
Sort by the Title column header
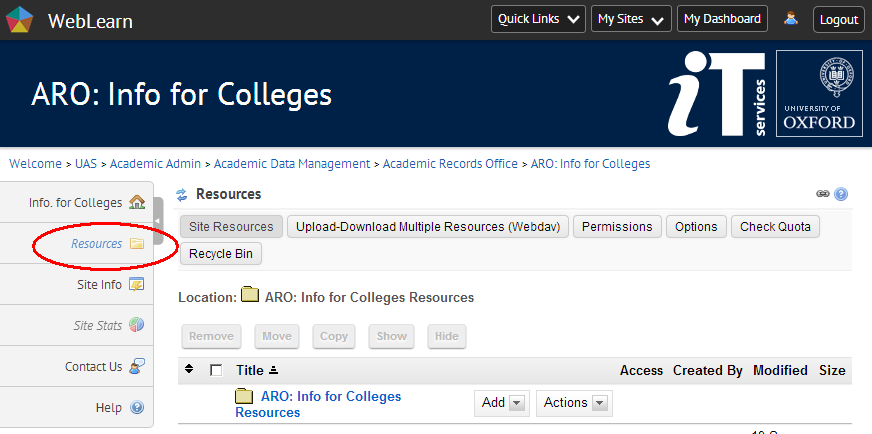(249, 370)
